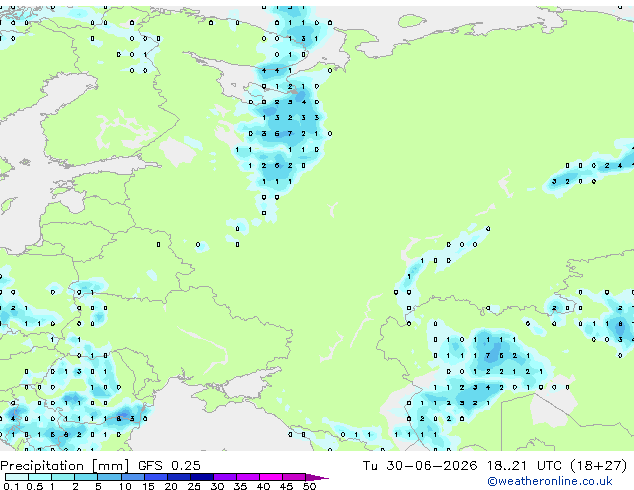Click the date 'Tu 30-06-2026'
The width and height of the screenshot is (634, 490).
click(420, 466)
